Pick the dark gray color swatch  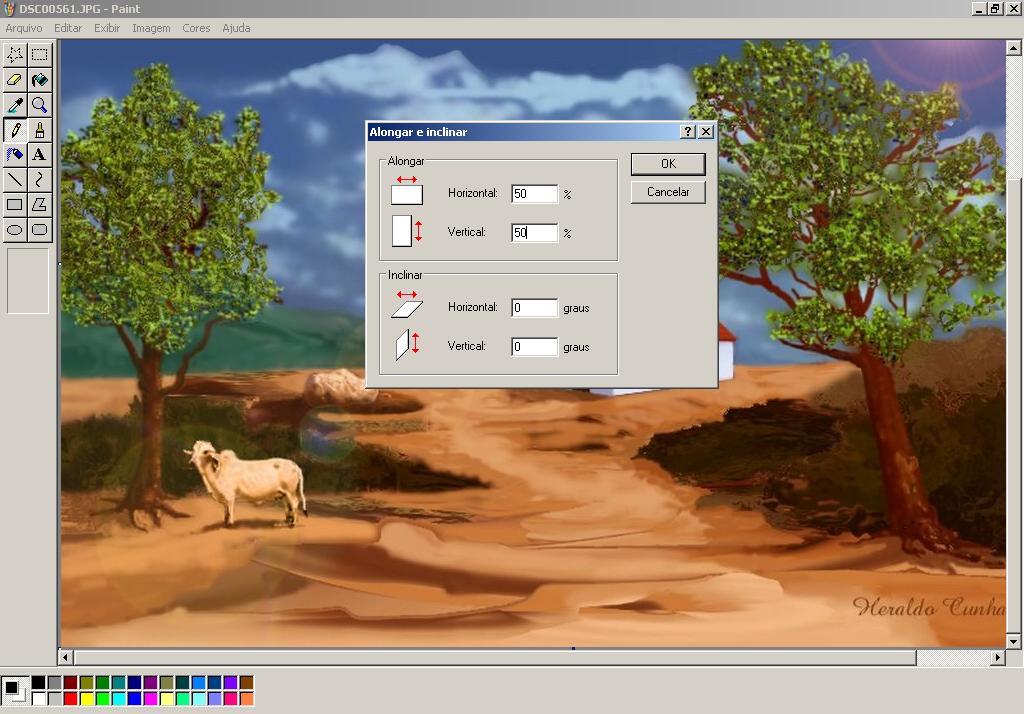pos(54,683)
